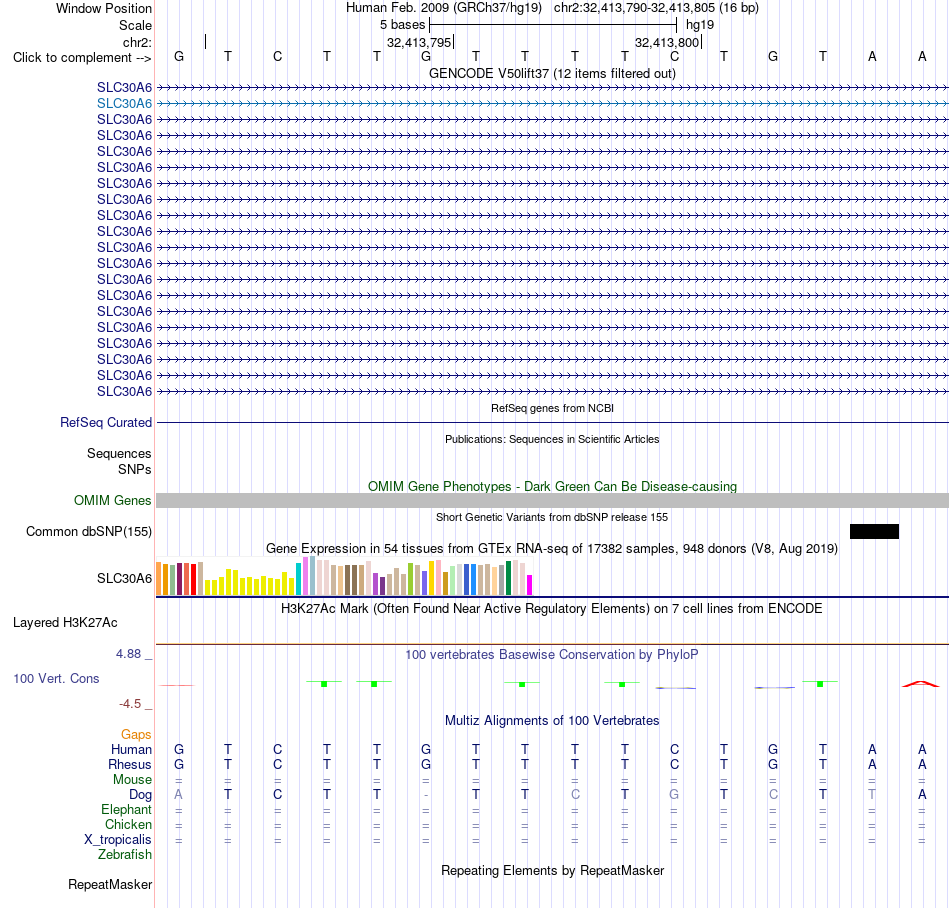The width and height of the screenshot is (950, 908).
Task: Select the X_tropicalis alignment row label
Action: tap(118, 840)
